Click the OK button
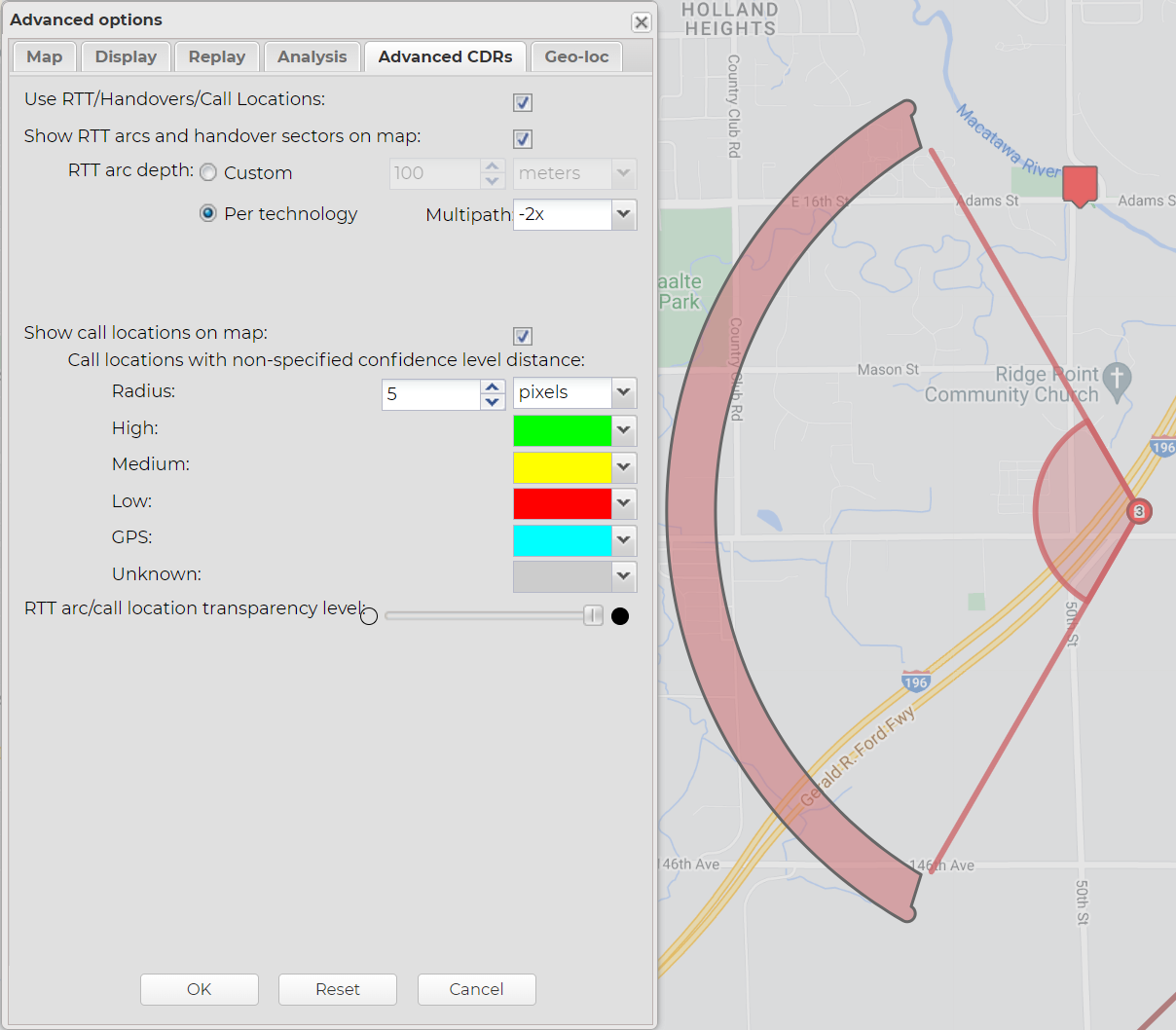 click(199, 989)
